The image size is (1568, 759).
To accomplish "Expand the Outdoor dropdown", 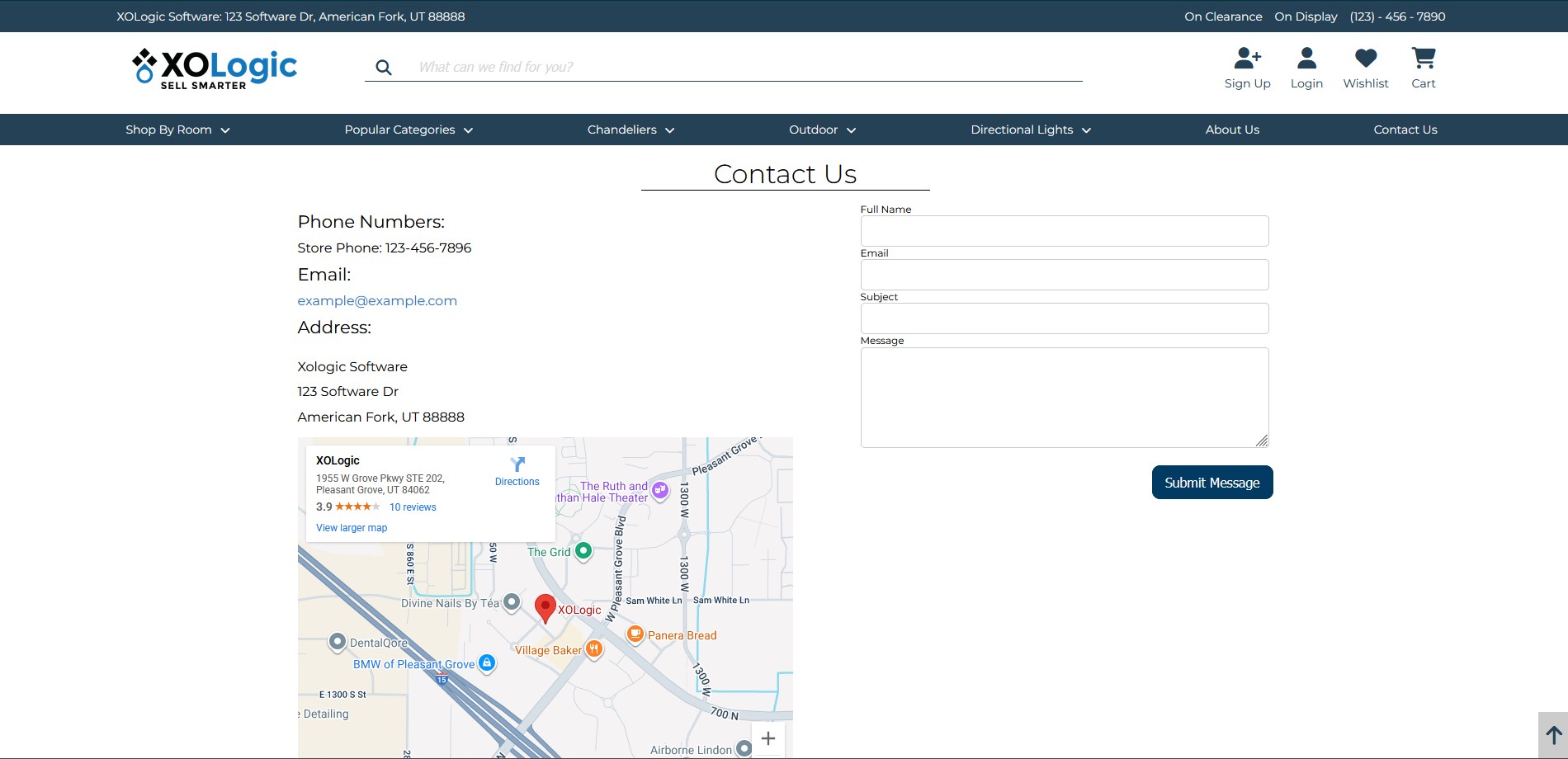I will pyautogui.click(x=822, y=130).
